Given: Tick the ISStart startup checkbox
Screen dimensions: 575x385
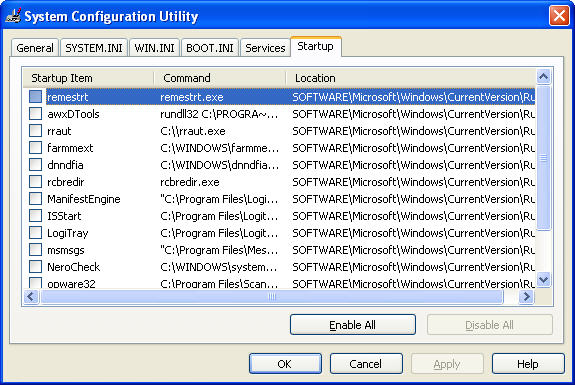Looking at the screenshot, I should coord(36,216).
